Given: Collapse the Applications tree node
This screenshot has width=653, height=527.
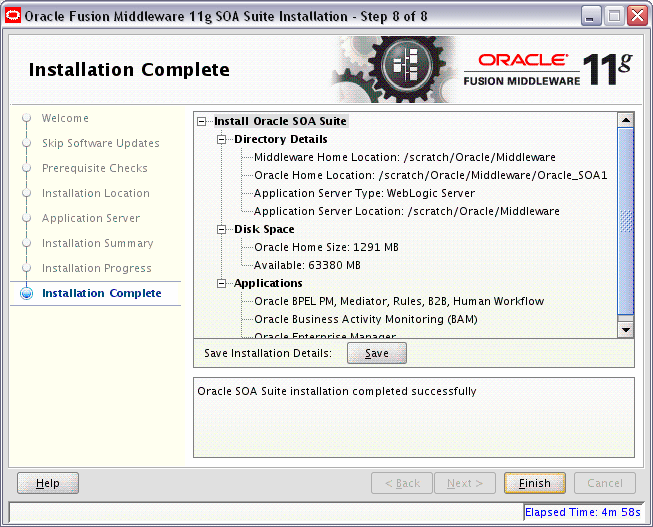Looking at the screenshot, I should coord(222,283).
